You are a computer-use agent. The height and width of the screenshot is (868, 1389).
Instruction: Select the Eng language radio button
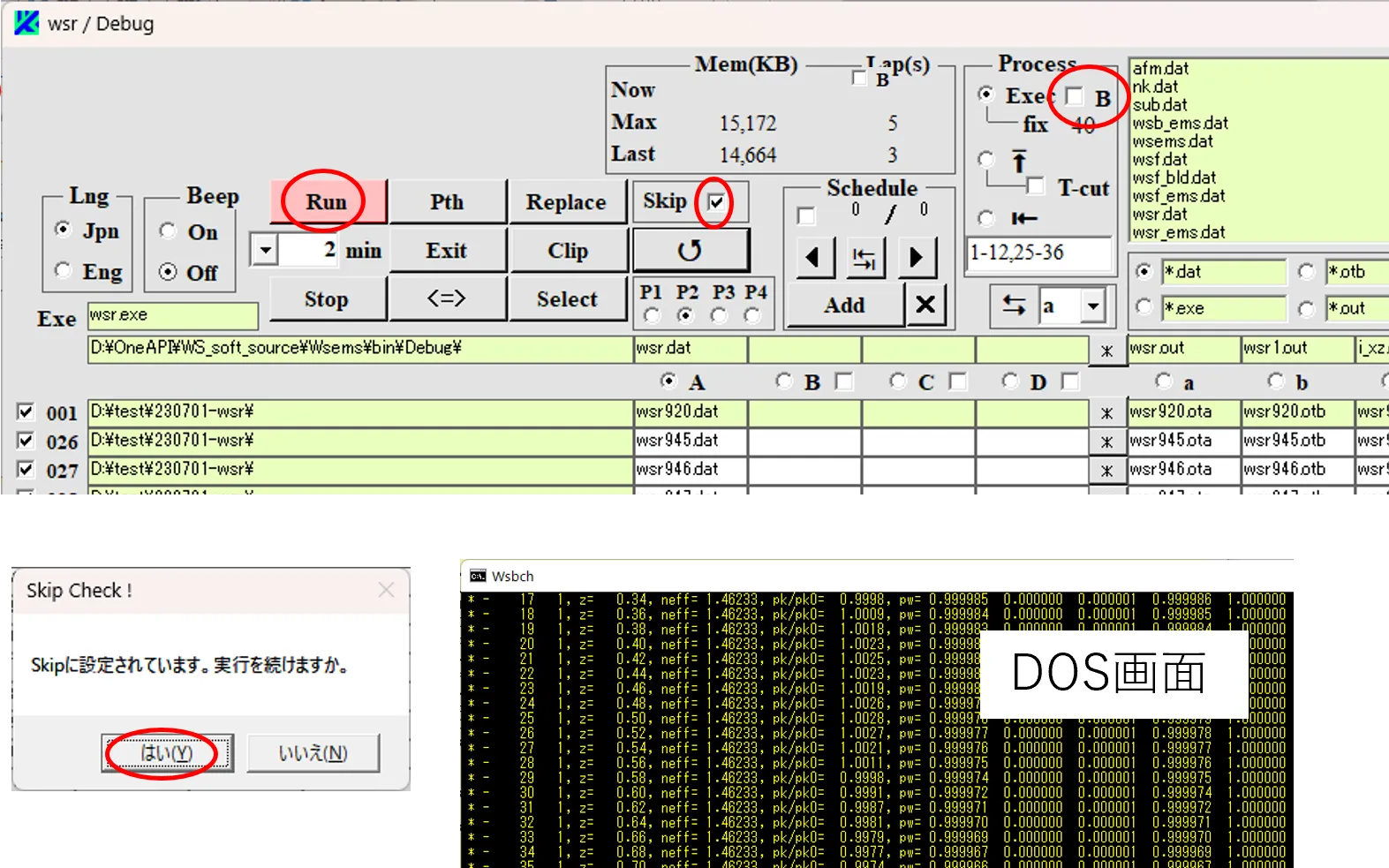(x=63, y=269)
